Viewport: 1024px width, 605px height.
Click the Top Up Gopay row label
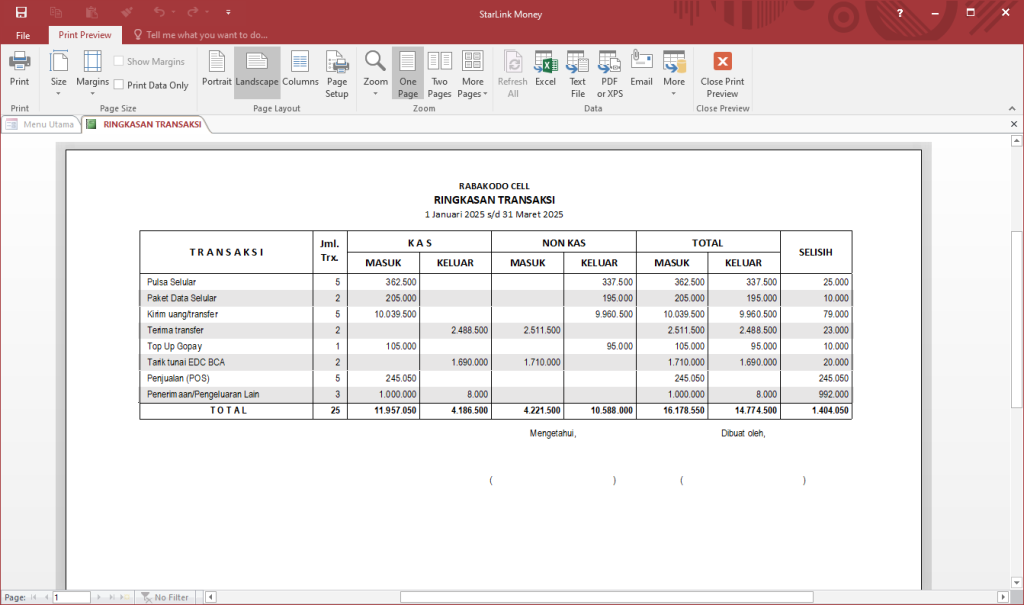[x=174, y=346]
